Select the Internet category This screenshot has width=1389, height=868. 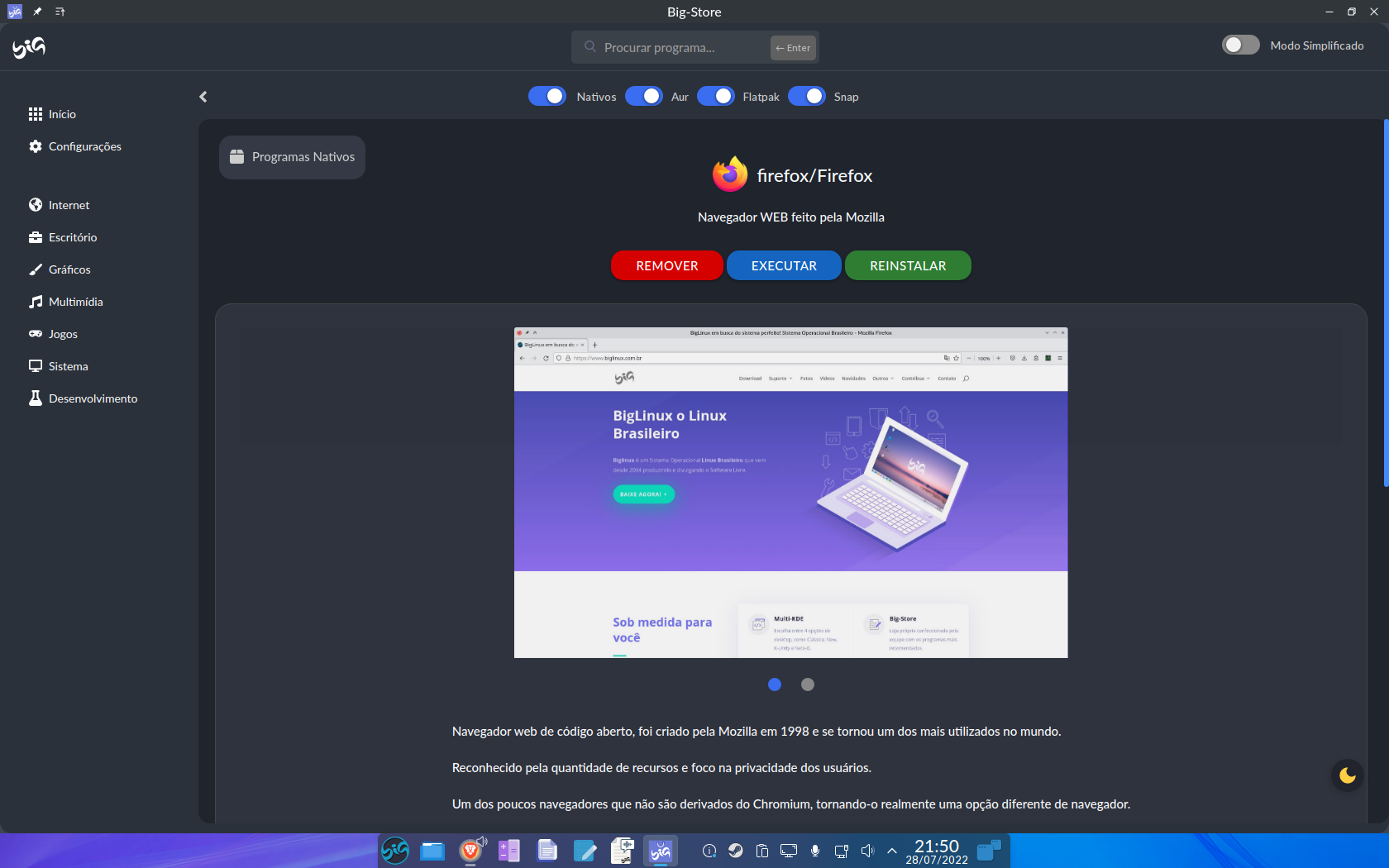pyautogui.click(x=59, y=205)
